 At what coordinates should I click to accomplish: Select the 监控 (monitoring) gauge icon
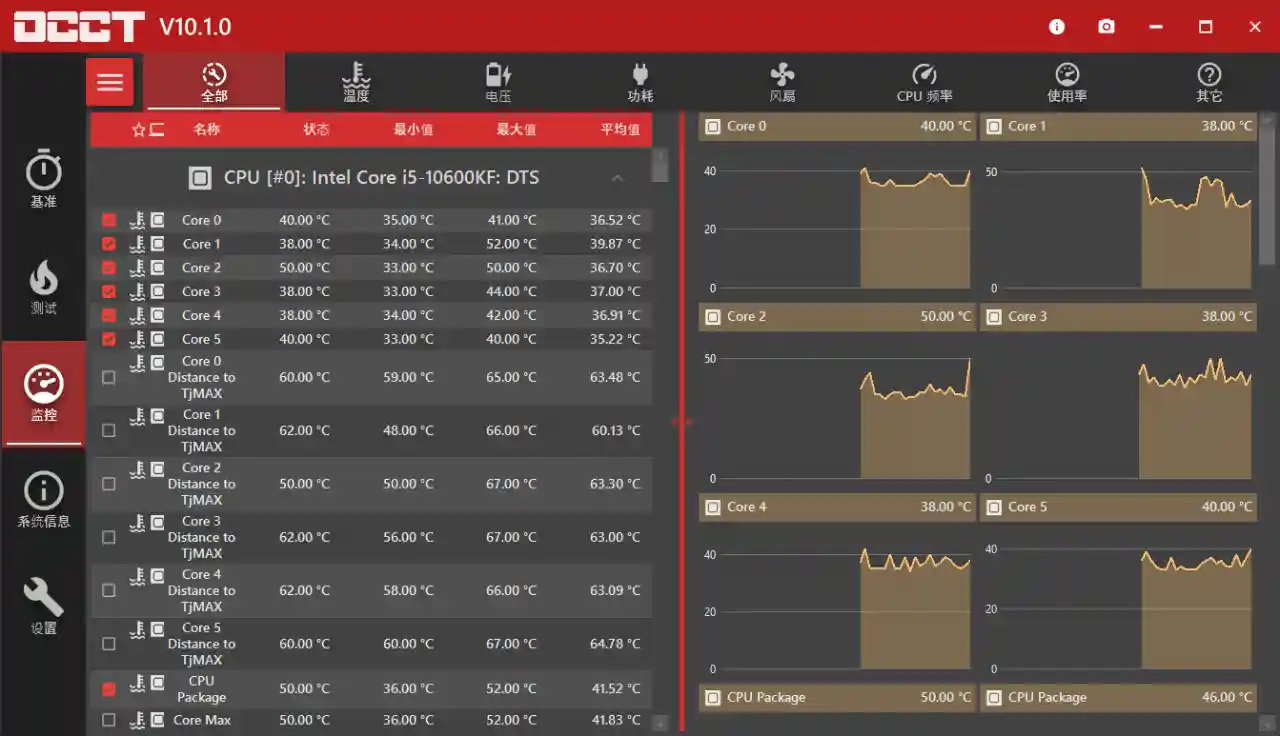pyautogui.click(x=43, y=392)
